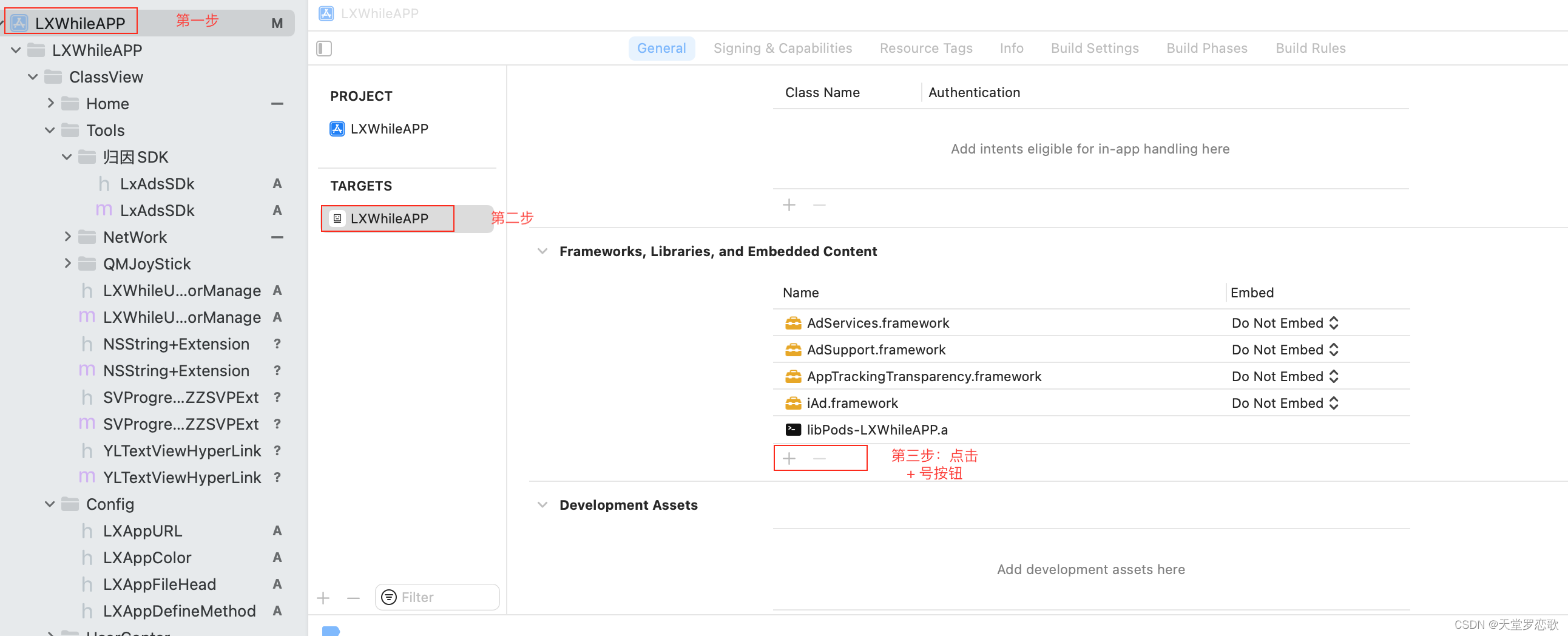This screenshot has height=636, width=1568.
Task: Select the QMJoyStick folder icon
Action: click(87, 263)
